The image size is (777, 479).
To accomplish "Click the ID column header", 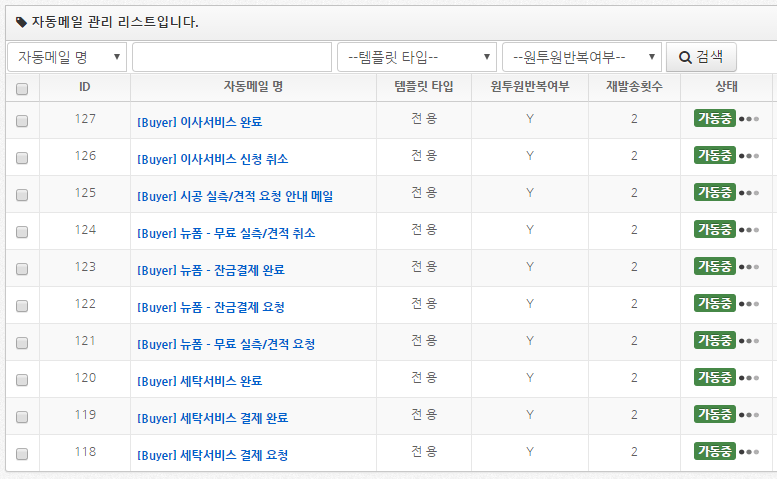I will pos(85,87).
